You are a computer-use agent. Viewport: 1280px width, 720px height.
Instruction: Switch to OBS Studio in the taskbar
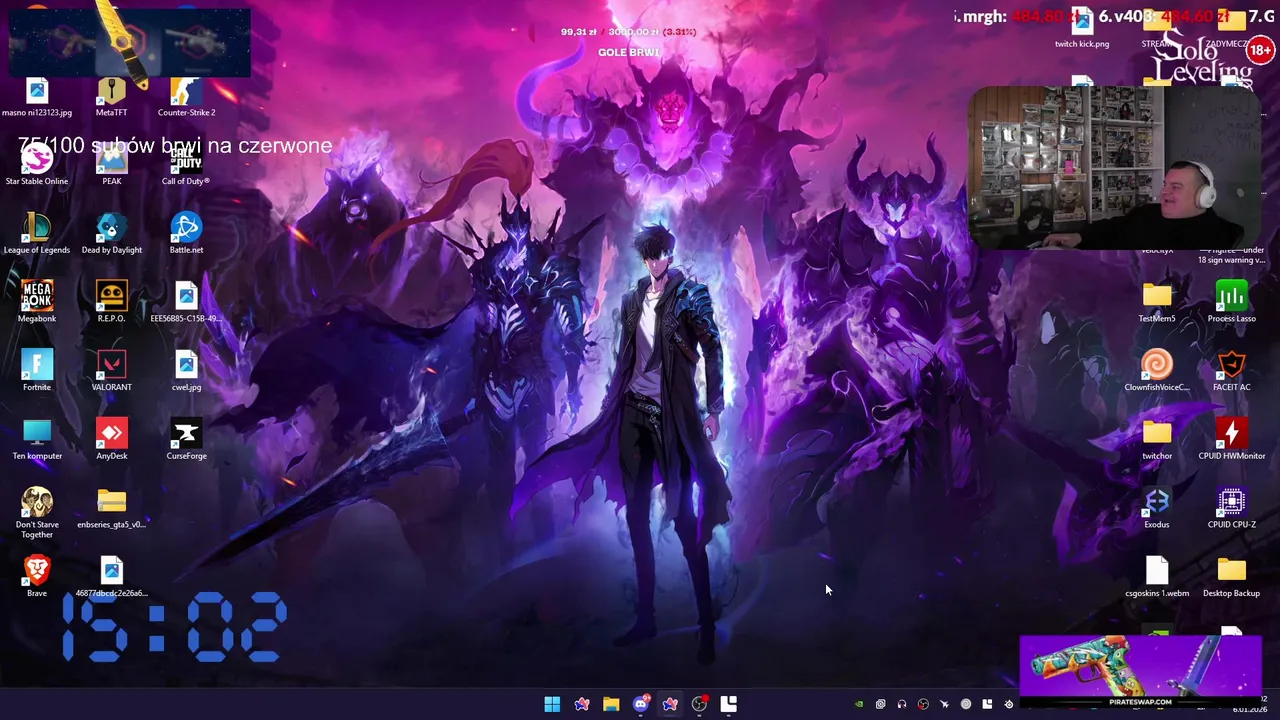click(x=699, y=704)
